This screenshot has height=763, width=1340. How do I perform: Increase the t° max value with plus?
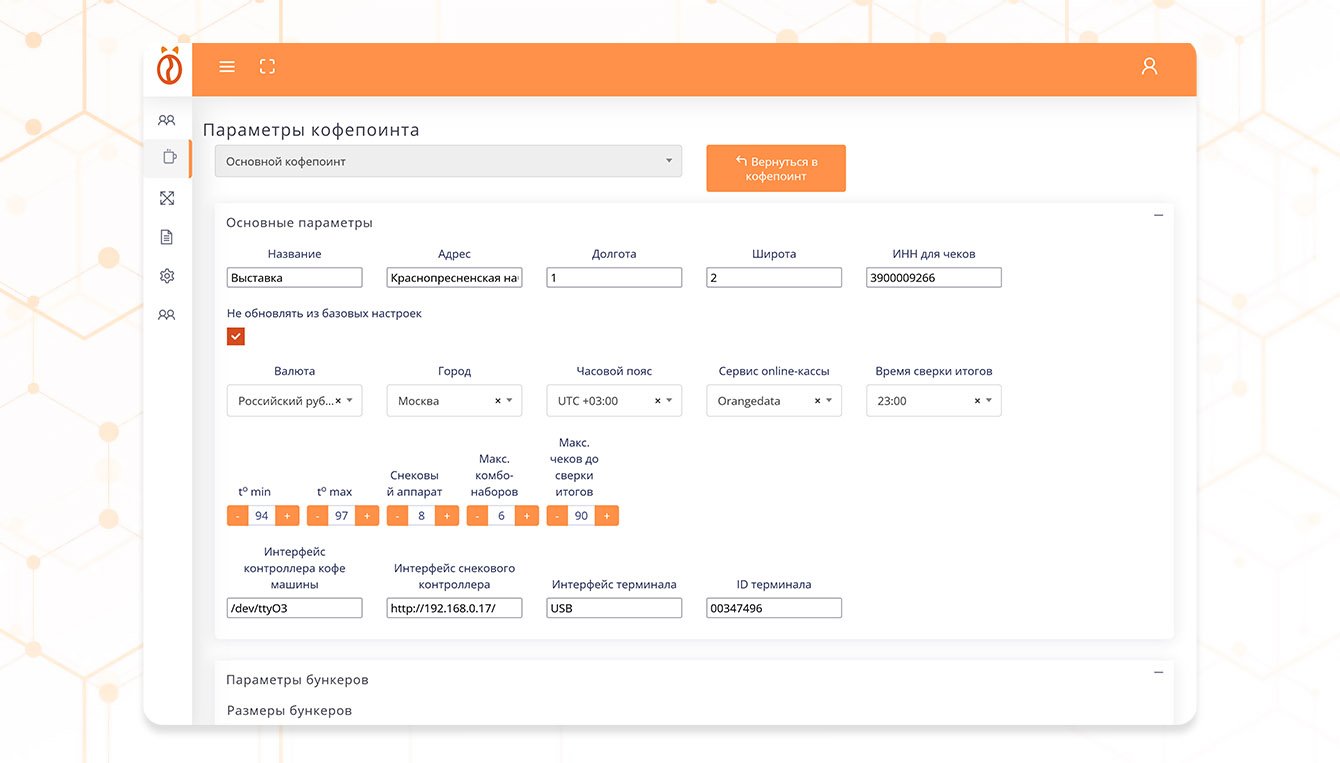point(367,516)
